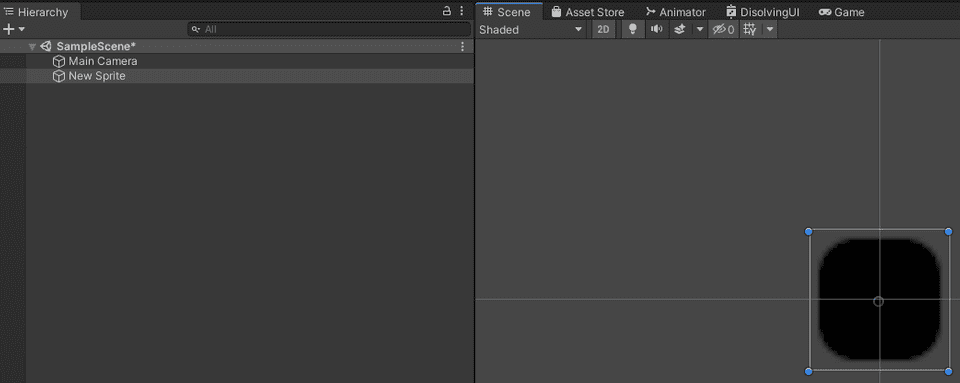The width and height of the screenshot is (960, 383).
Task: Click the sprite's top-right resize handle
Action: (948, 231)
